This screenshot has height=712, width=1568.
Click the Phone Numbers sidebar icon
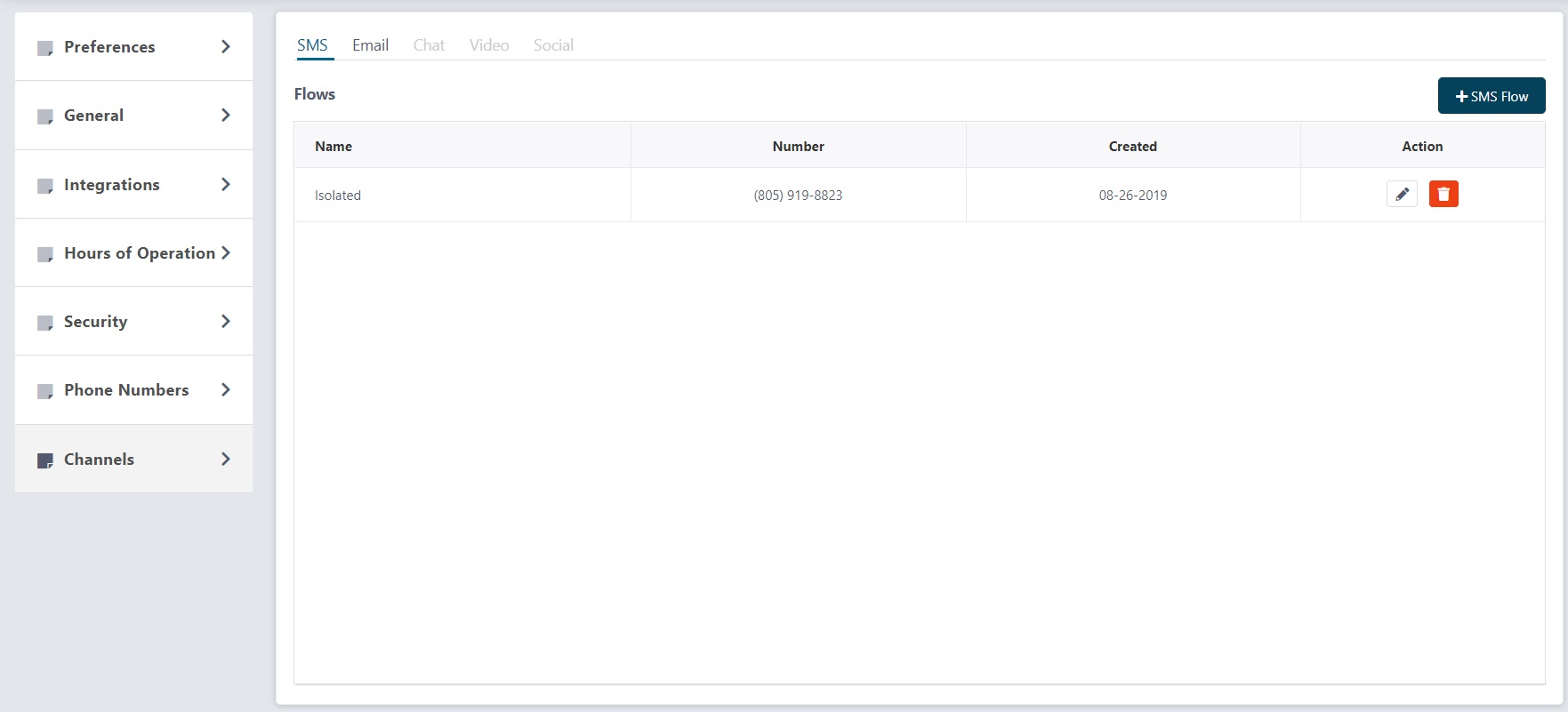(45, 391)
